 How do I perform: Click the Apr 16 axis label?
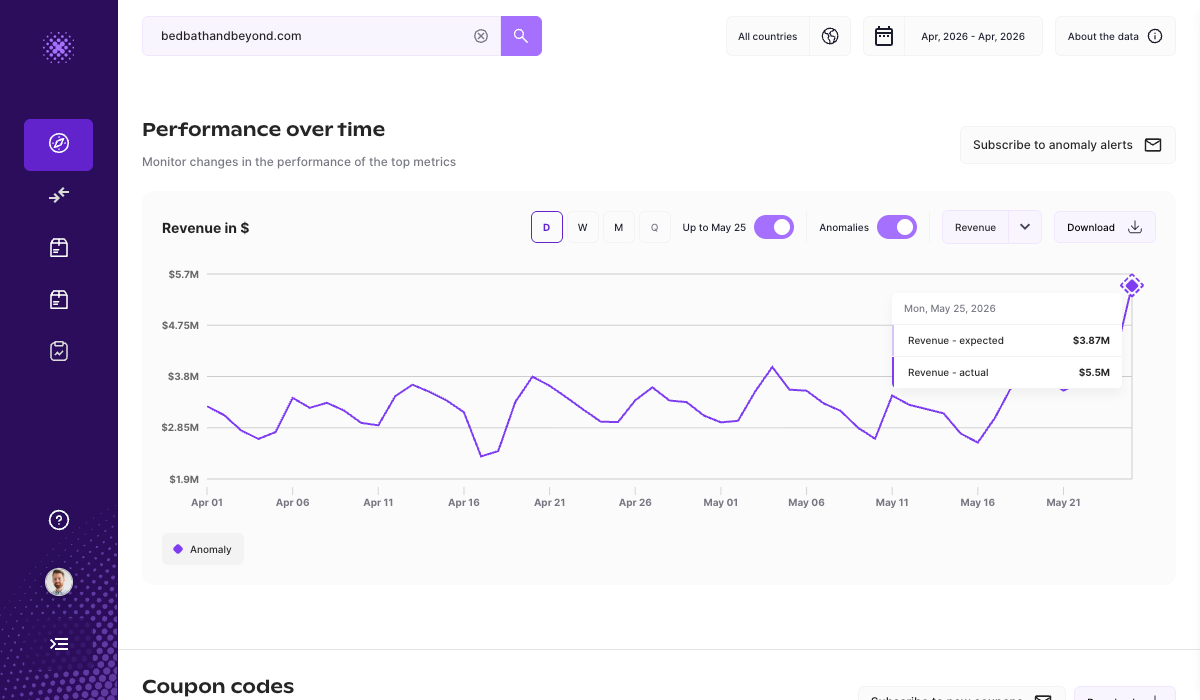click(x=464, y=502)
